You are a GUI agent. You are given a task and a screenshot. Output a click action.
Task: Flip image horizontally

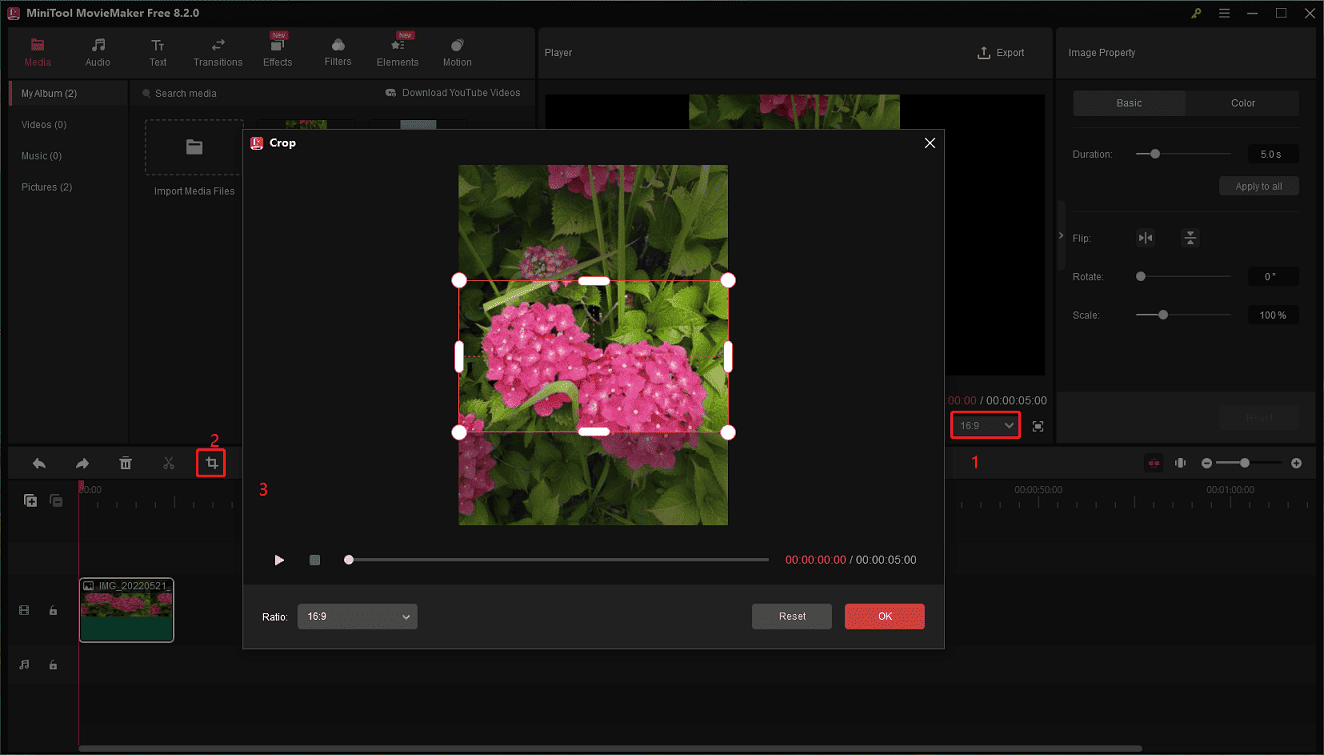pyautogui.click(x=1146, y=238)
